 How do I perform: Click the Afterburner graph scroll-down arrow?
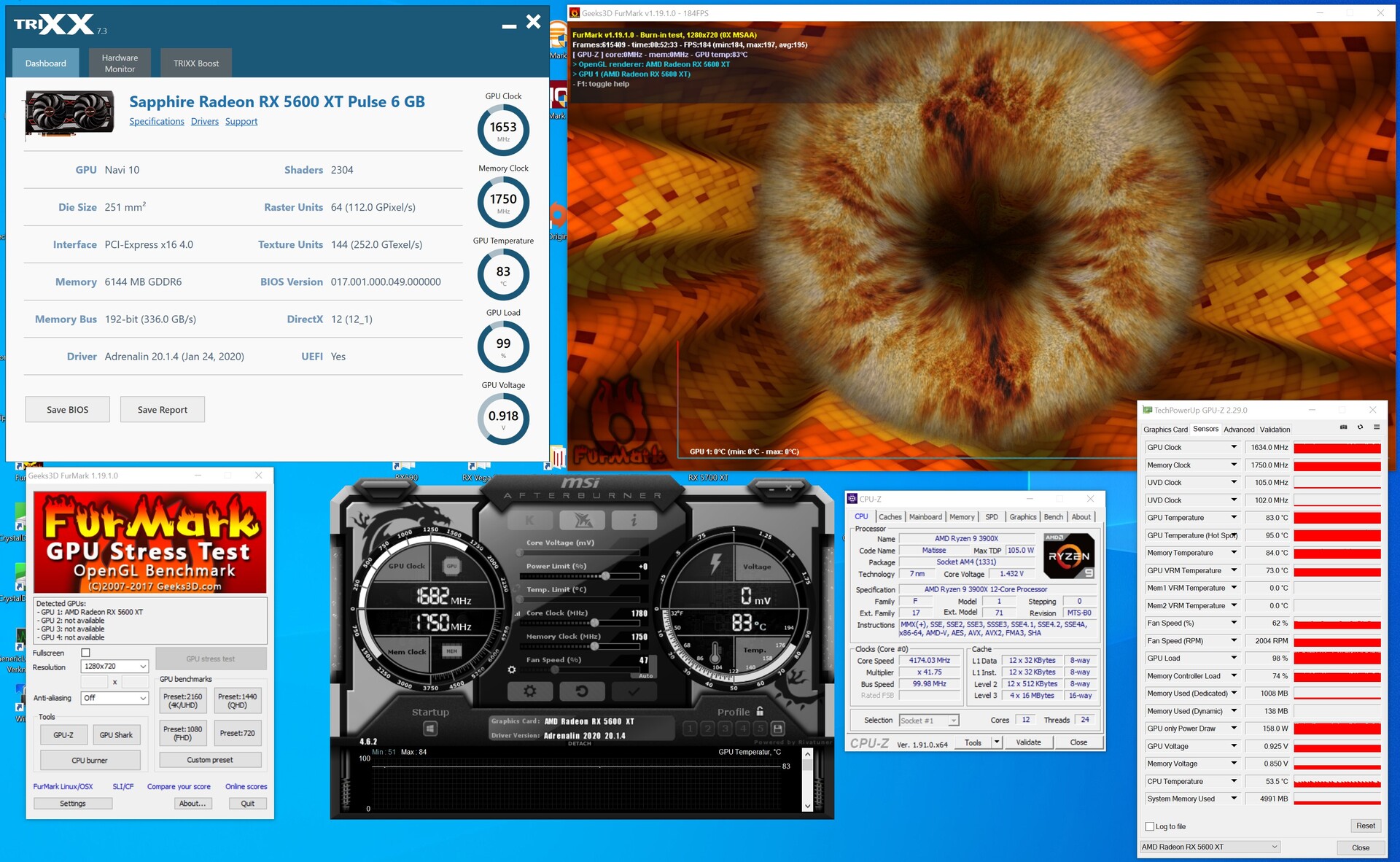pos(807,806)
